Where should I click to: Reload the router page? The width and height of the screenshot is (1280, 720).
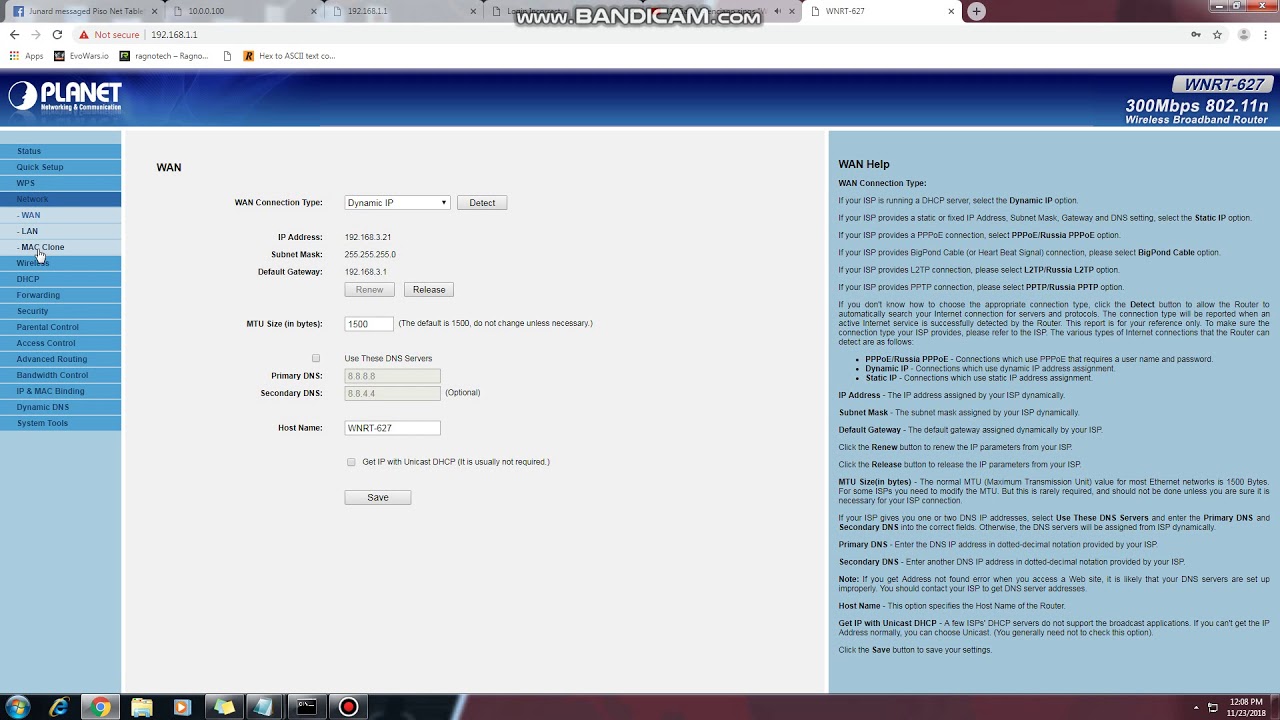(x=57, y=34)
